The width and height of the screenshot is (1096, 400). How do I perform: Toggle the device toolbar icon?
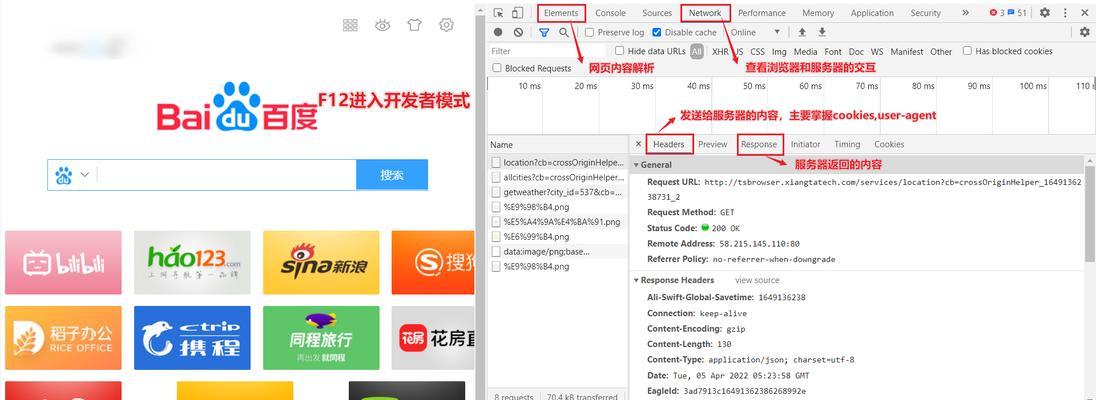tap(517, 13)
